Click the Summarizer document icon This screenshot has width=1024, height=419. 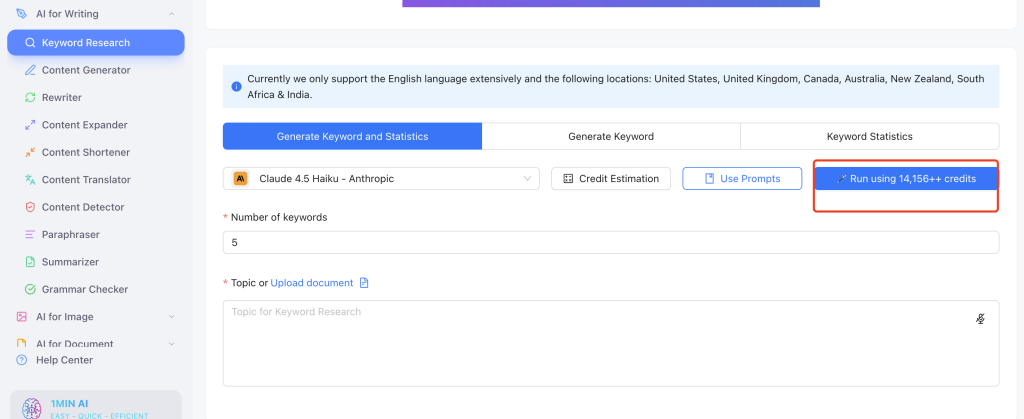pos(30,262)
